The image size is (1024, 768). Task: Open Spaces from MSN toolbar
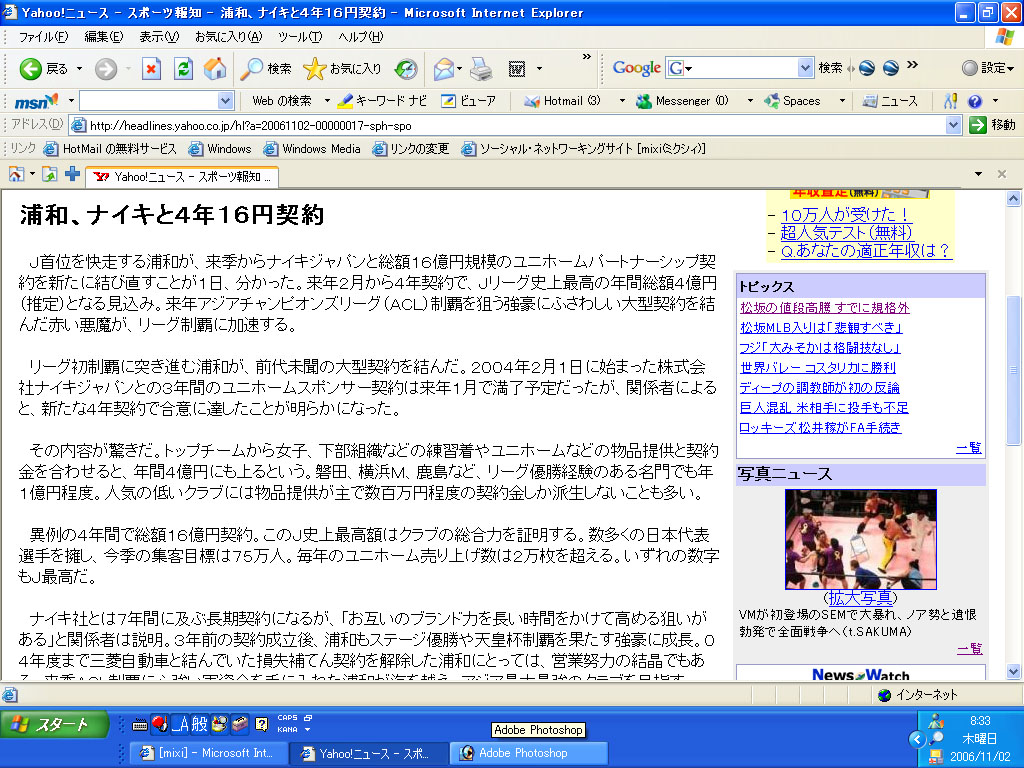[x=792, y=101]
